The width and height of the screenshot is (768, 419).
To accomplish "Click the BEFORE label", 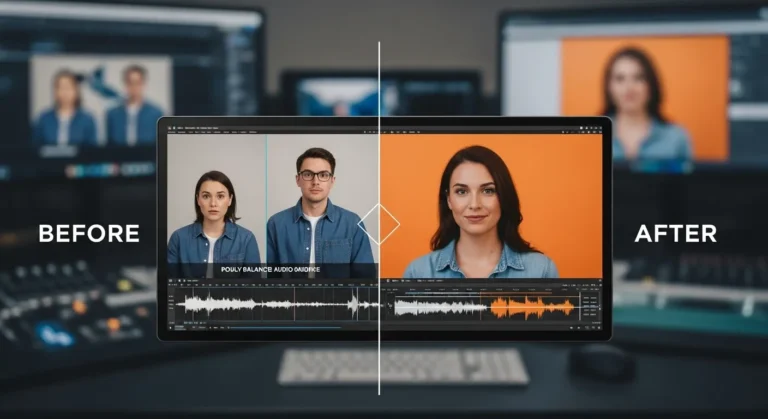I will pyautogui.click(x=88, y=234).
